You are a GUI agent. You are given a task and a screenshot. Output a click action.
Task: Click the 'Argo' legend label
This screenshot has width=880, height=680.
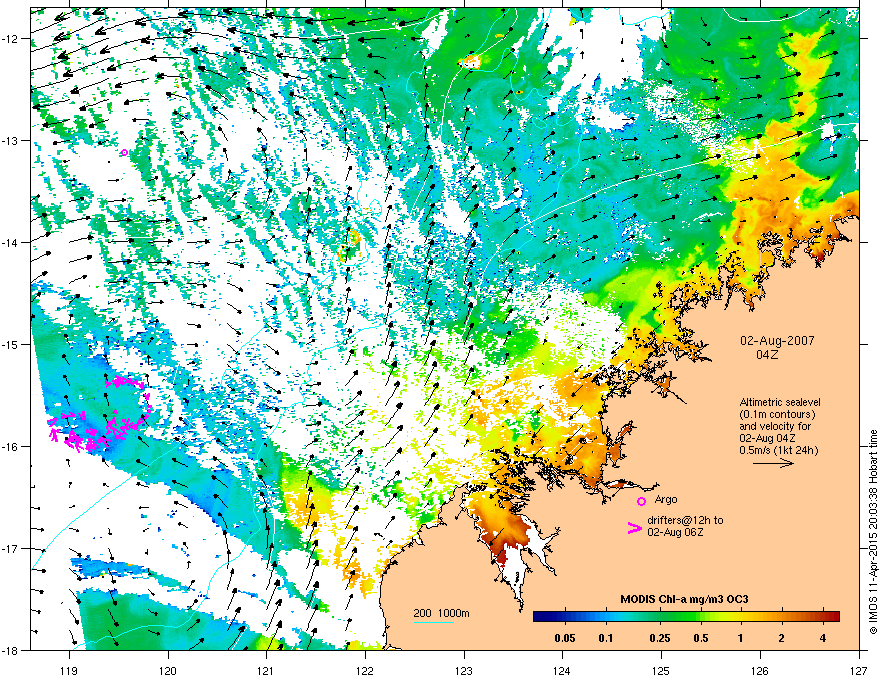click(x=666, y=499)
